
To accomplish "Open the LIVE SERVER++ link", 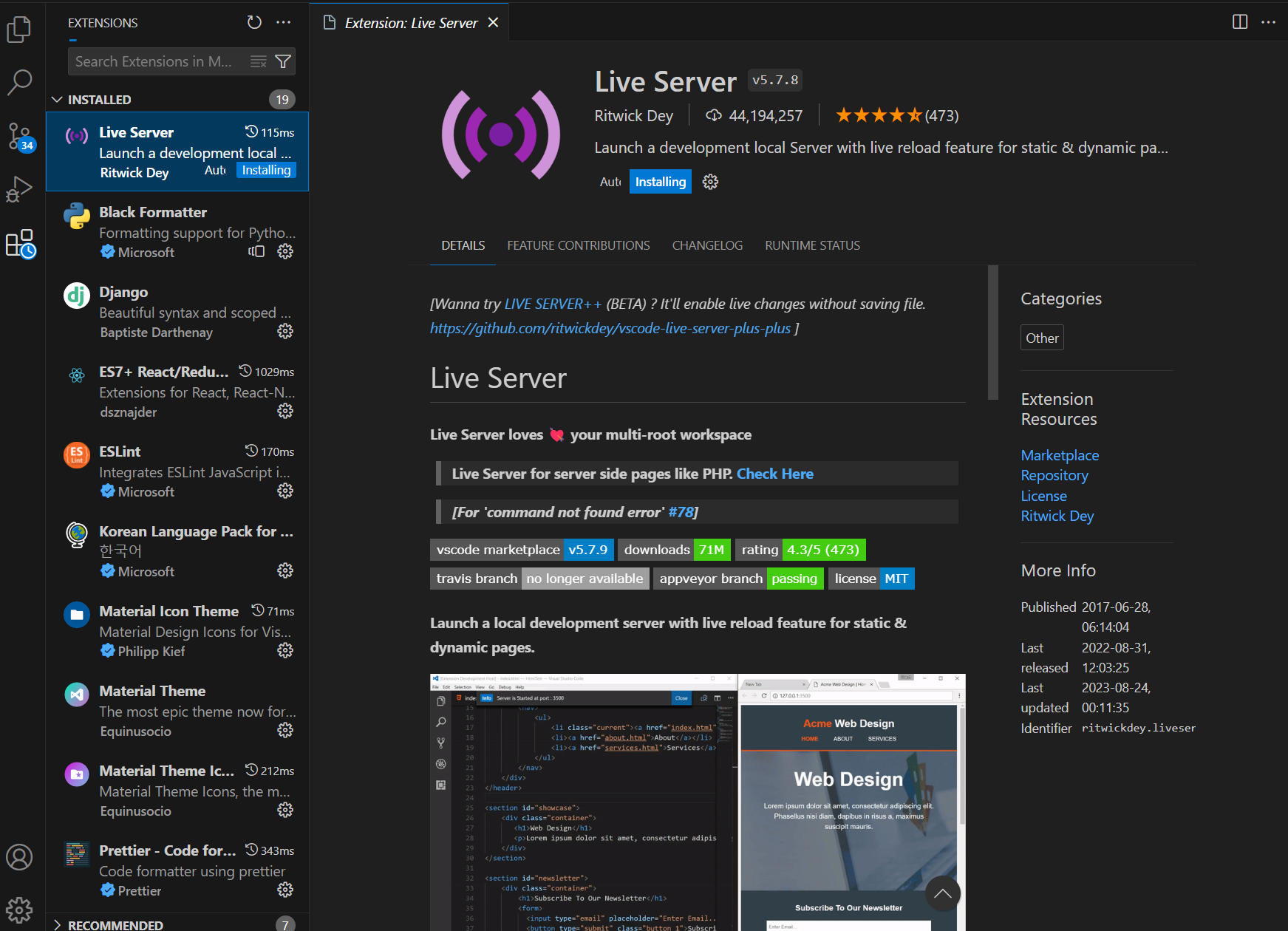I will click(553, 304).
